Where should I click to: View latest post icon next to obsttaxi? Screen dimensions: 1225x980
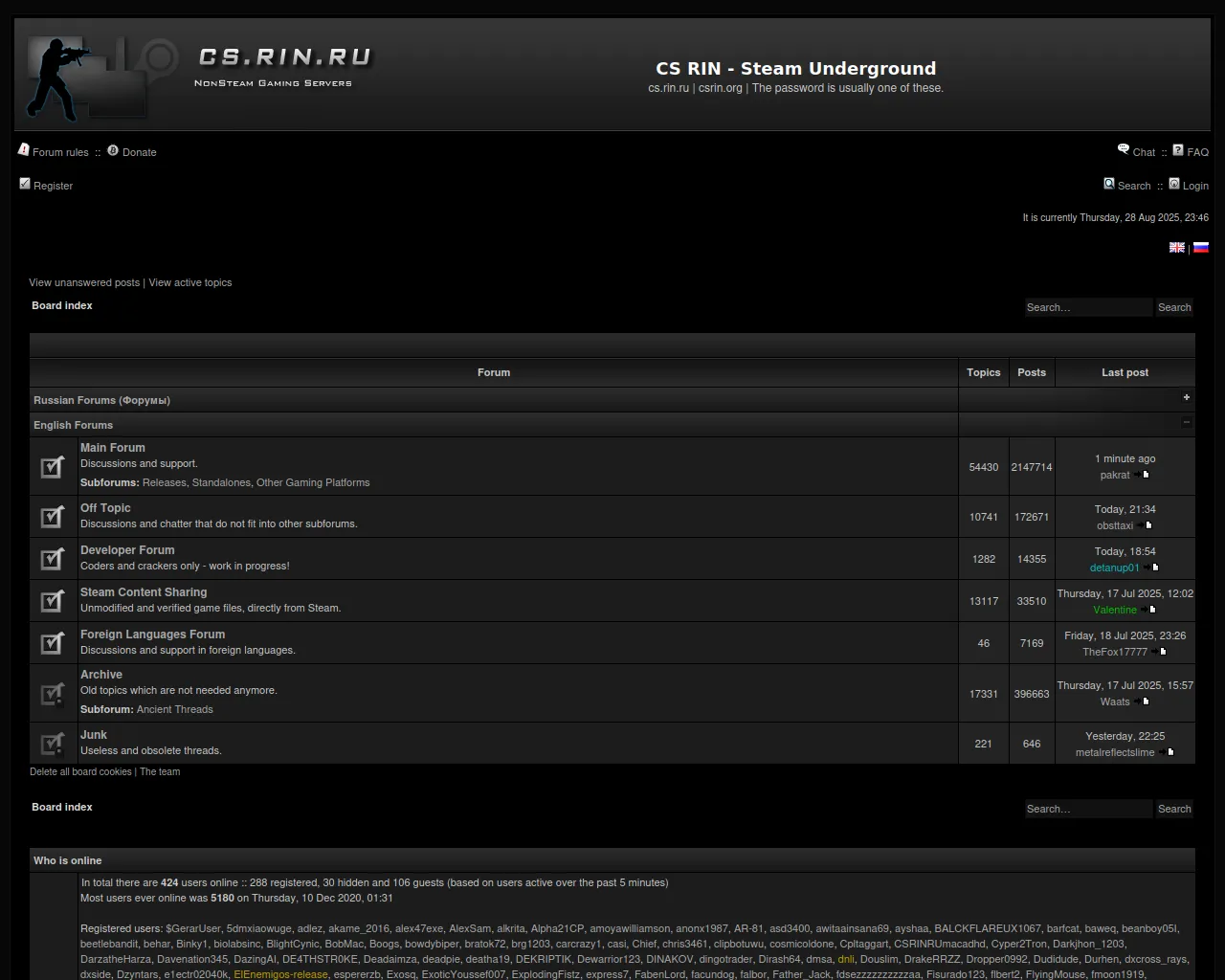pyautogui.click(x=1146, y=525)
